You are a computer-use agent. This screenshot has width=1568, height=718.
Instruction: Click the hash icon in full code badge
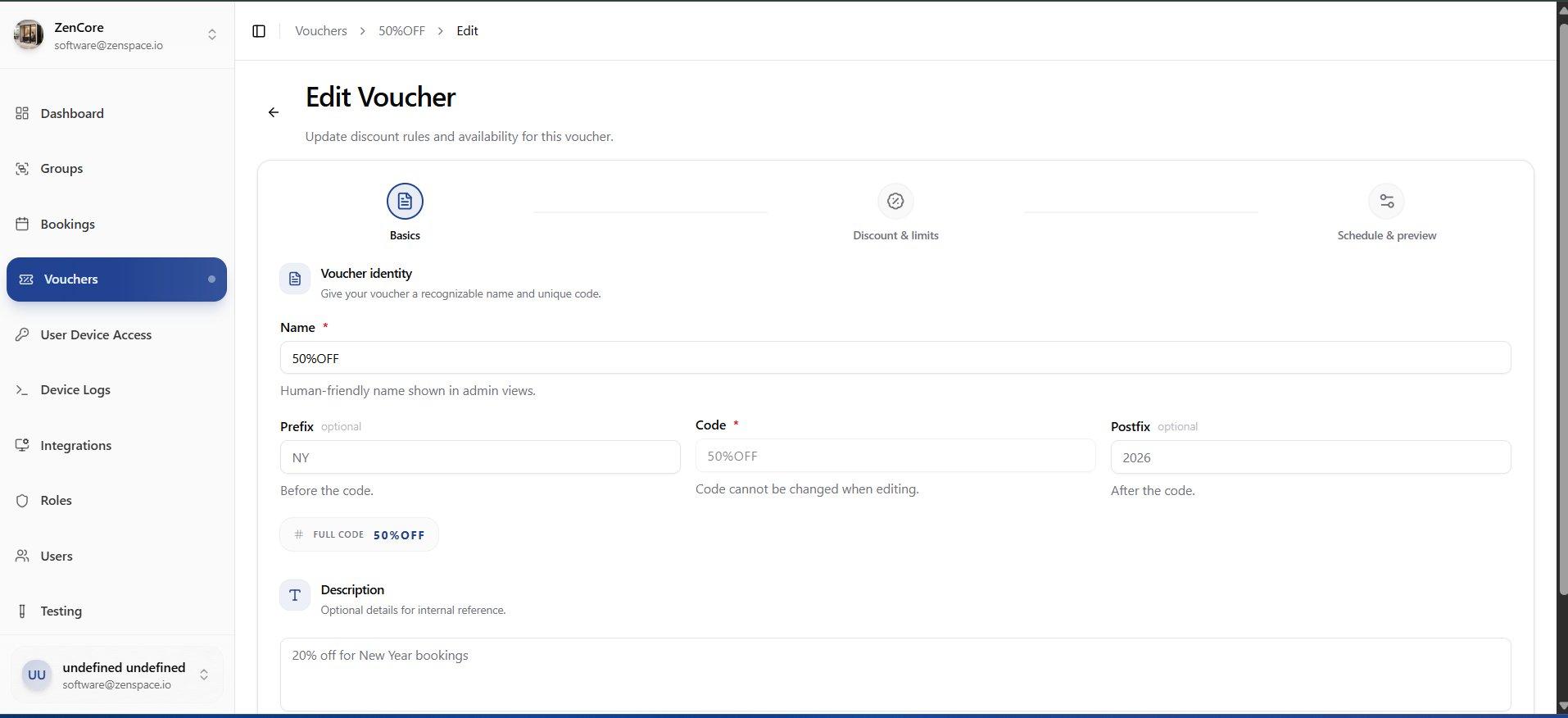[298, 534]
